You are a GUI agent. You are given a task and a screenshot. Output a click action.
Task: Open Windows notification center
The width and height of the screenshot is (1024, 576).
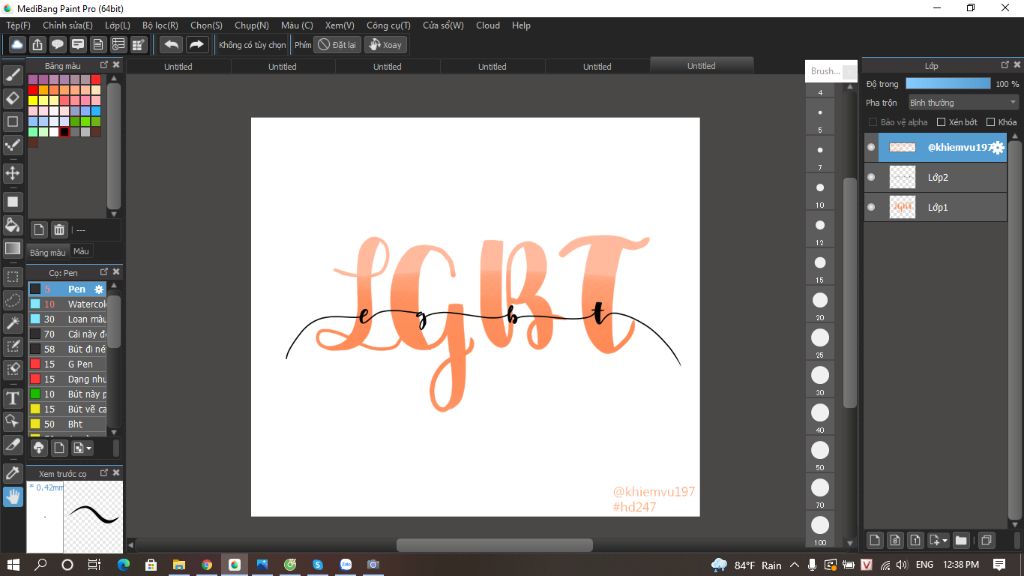999,564
